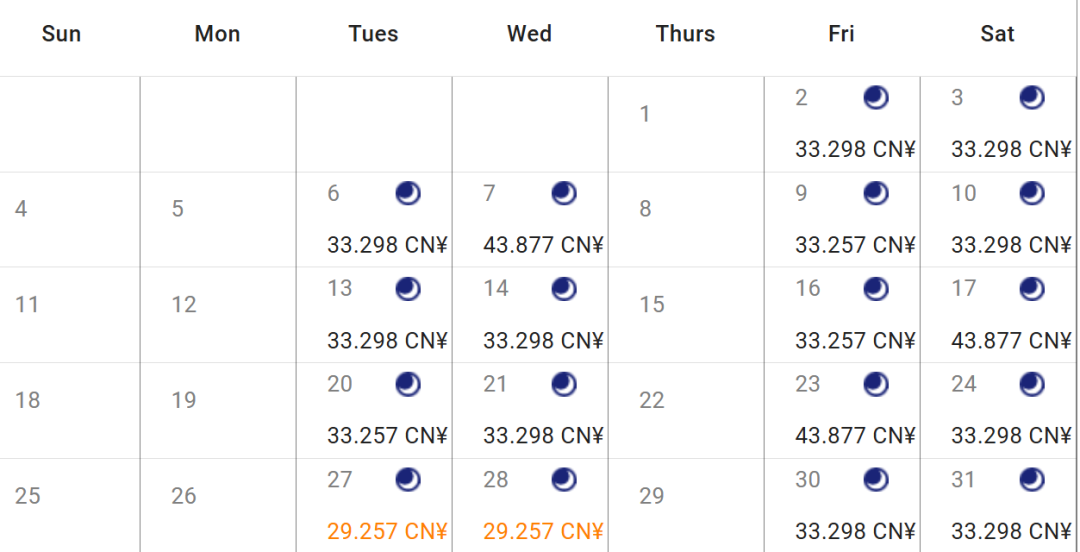The width and height of the screenshot is (1080, 552).
Task: Click date 31 in the calendar
Action: pos(963,480)
